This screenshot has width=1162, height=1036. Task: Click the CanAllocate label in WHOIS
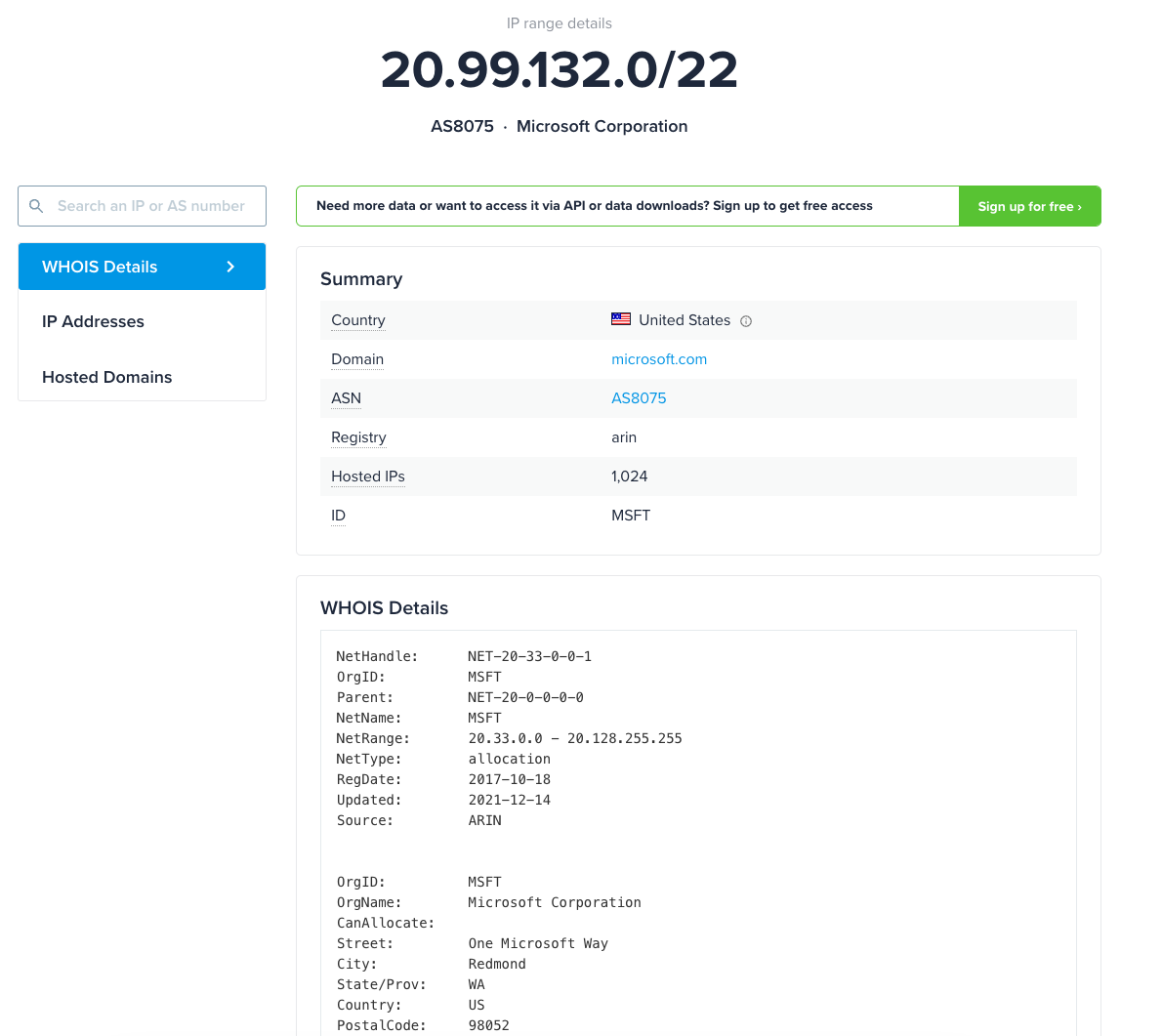coord(386,924)
